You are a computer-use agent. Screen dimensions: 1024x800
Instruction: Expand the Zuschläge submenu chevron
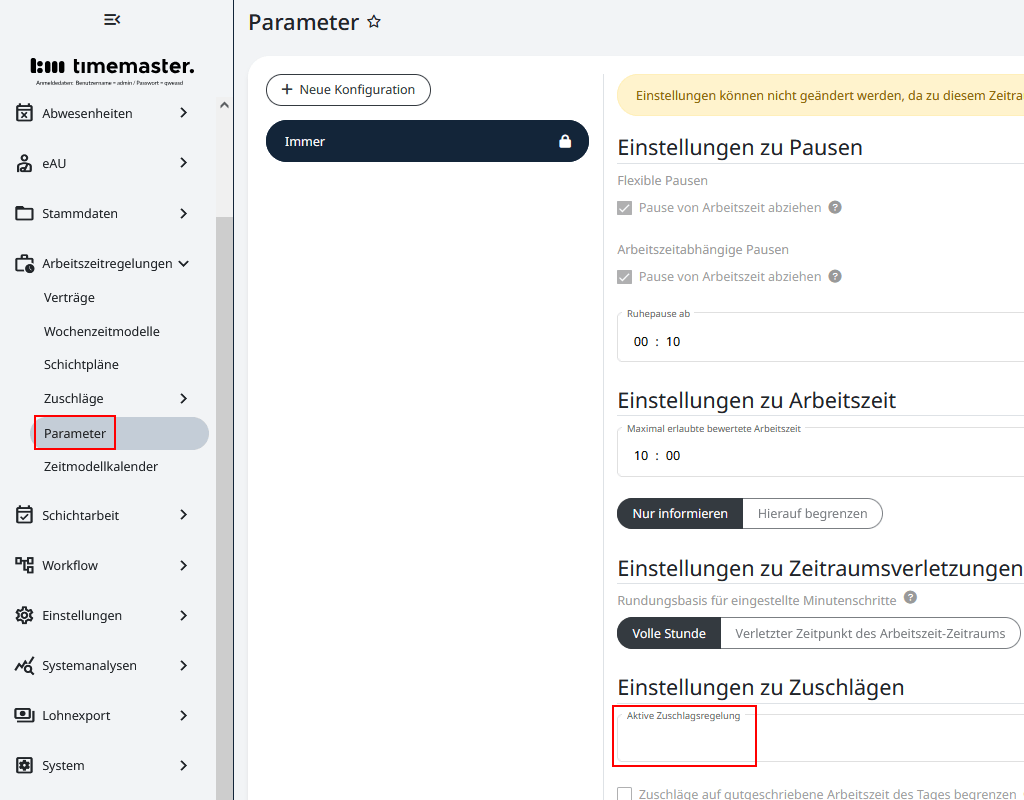(183, 399)
